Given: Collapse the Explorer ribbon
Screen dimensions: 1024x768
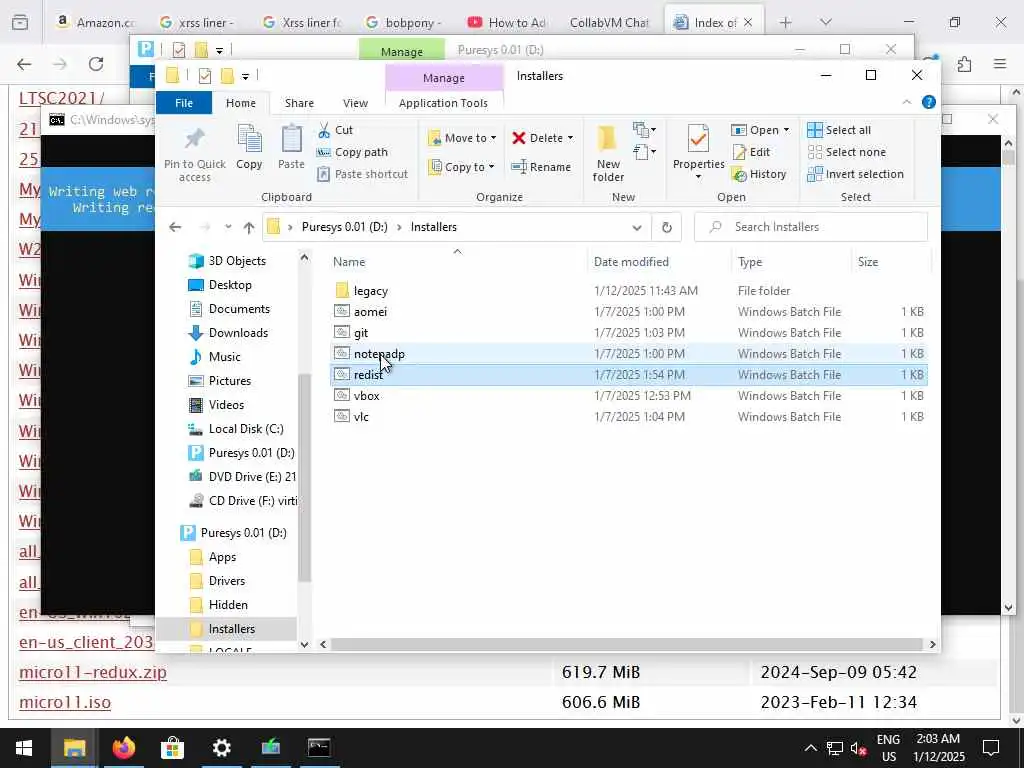Looking at the screenshot, I should click(906, 103).
